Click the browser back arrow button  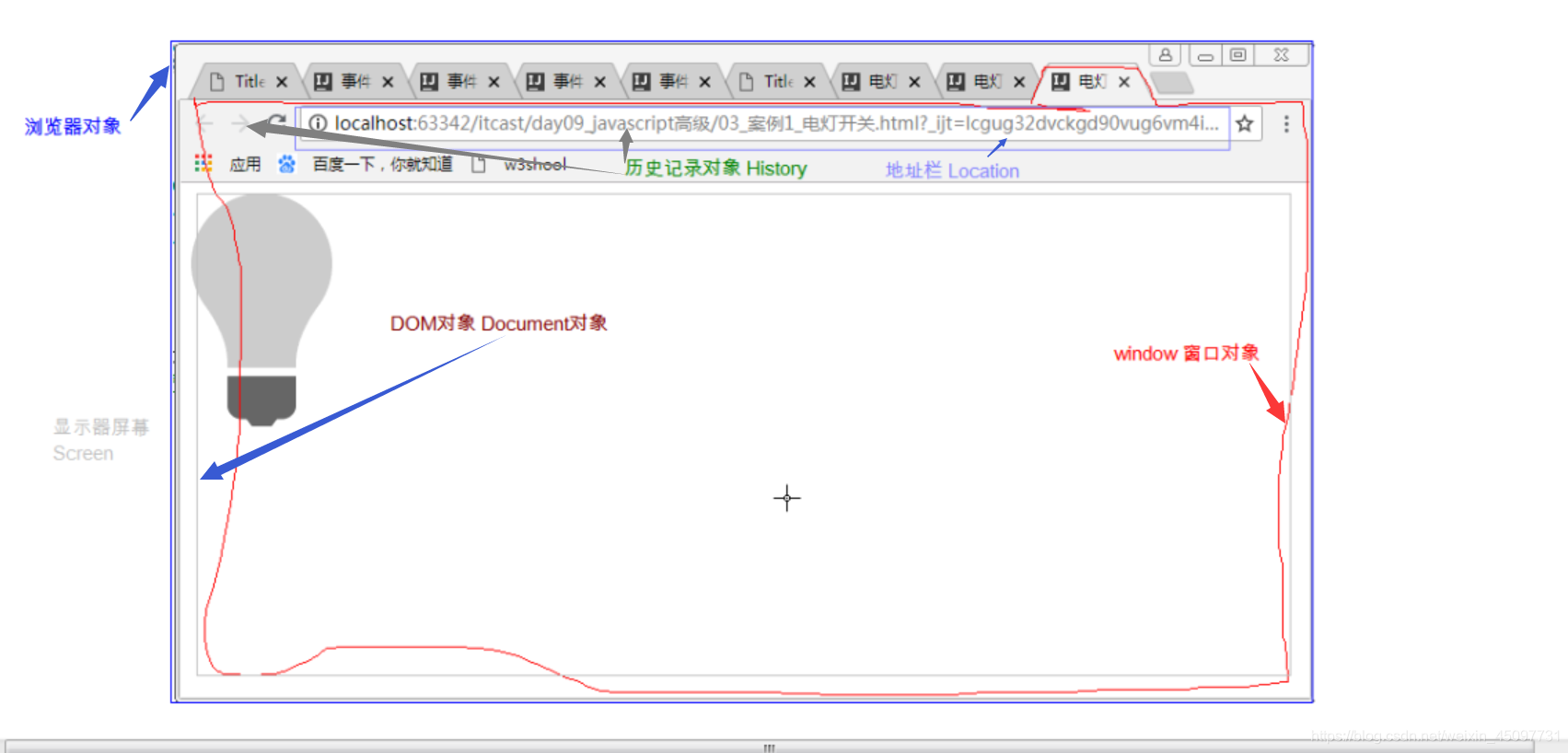click(204, 123)
